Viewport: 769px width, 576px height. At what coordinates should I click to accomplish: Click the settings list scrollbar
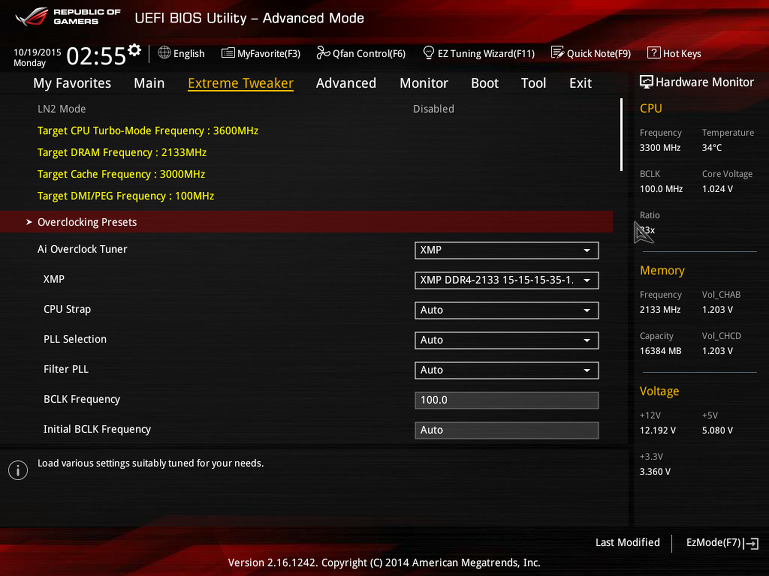(621, 135)
